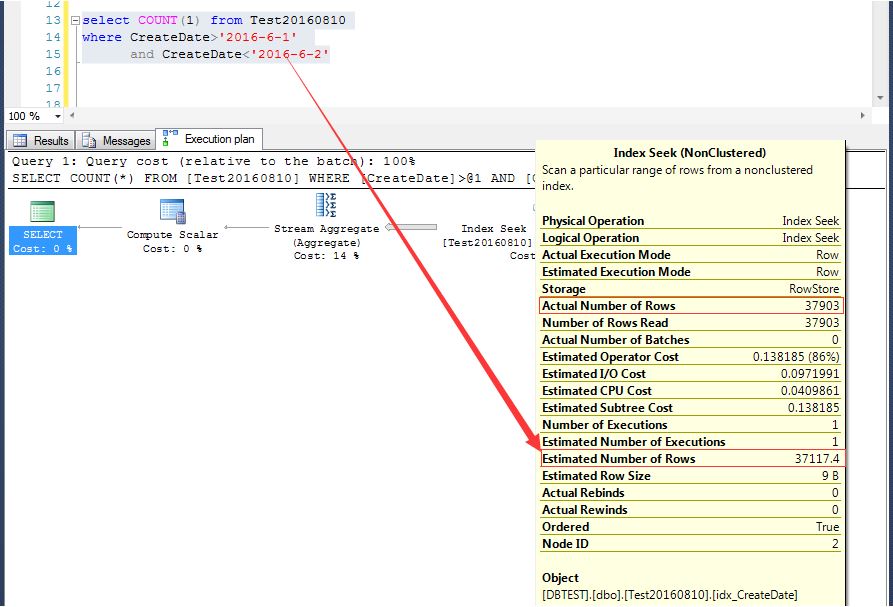Collapse the select statement outline on line 13
Viewport: 893px width, 607px height.
[75, 20]
